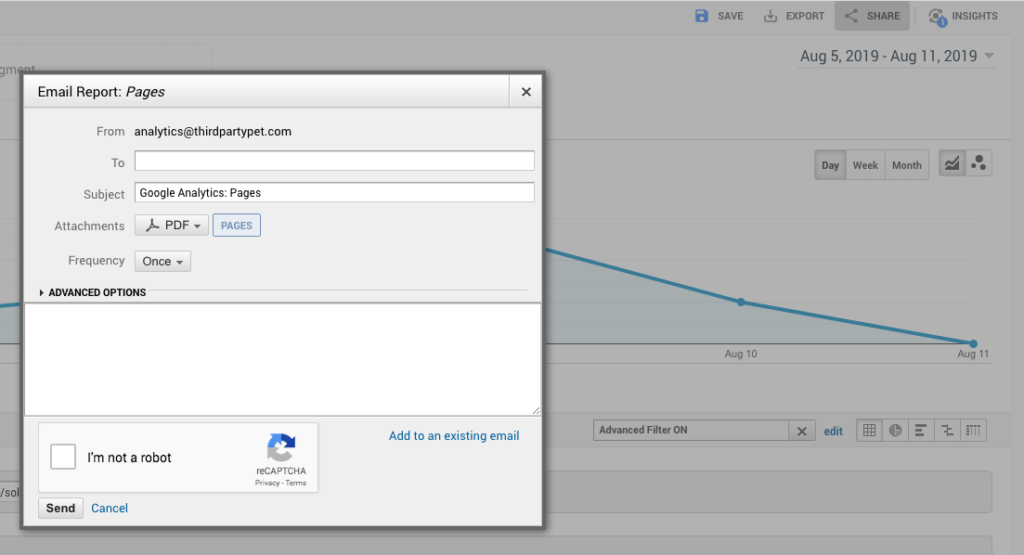Viewport: 1024px width, 555px height.
Task: Click the Insights icon in toolbar
Action: (962, 16)
